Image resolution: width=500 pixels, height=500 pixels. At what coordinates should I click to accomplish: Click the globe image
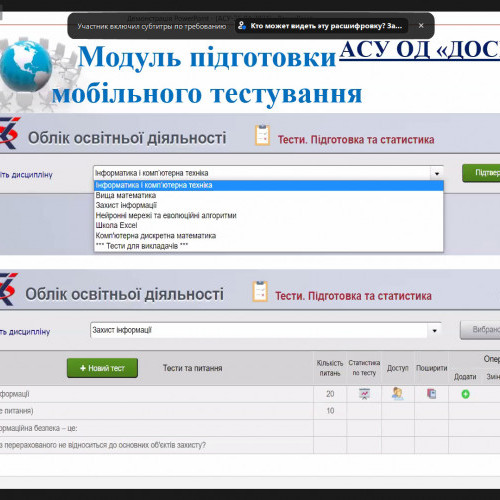pyautogui.click(x=26, y=66)
